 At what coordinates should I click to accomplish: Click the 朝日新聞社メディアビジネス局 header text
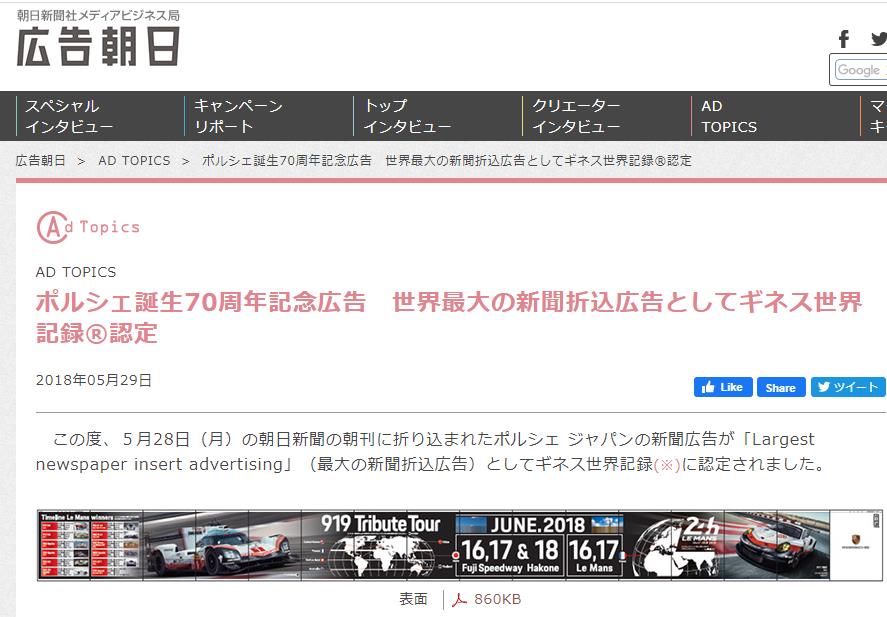[98, 15]
